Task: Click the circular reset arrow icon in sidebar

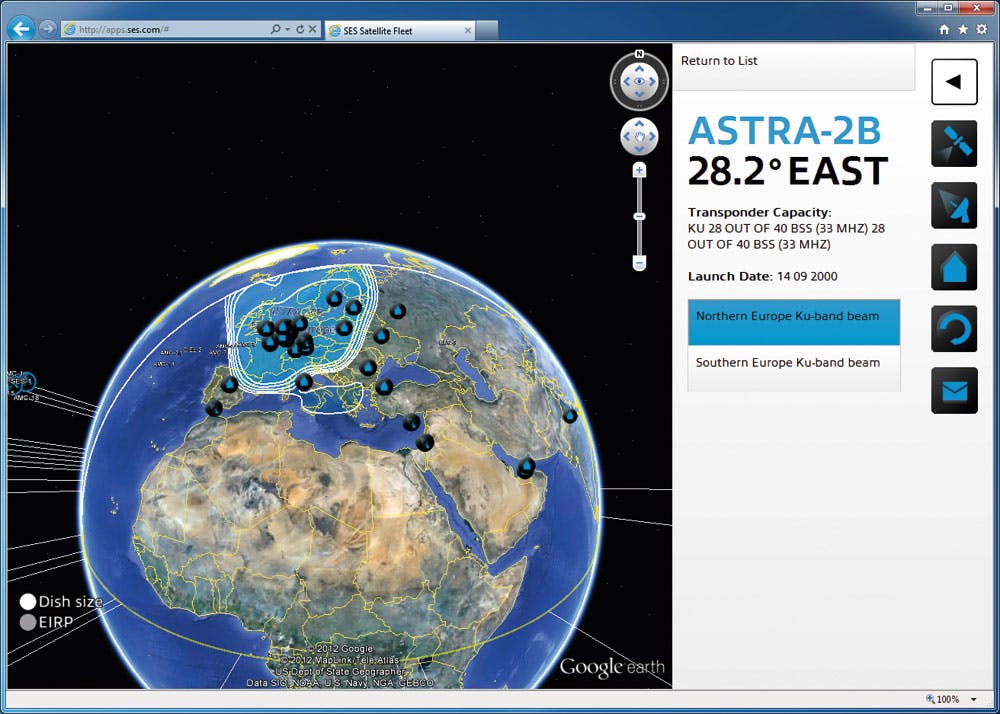Action: tap(954, 329)
